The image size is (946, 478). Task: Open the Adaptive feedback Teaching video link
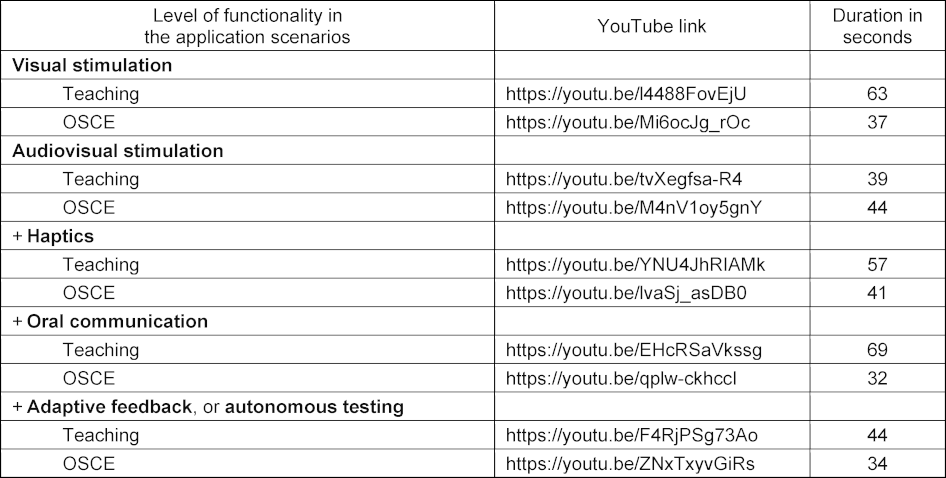pyautogui.click(x=632, y=435)
